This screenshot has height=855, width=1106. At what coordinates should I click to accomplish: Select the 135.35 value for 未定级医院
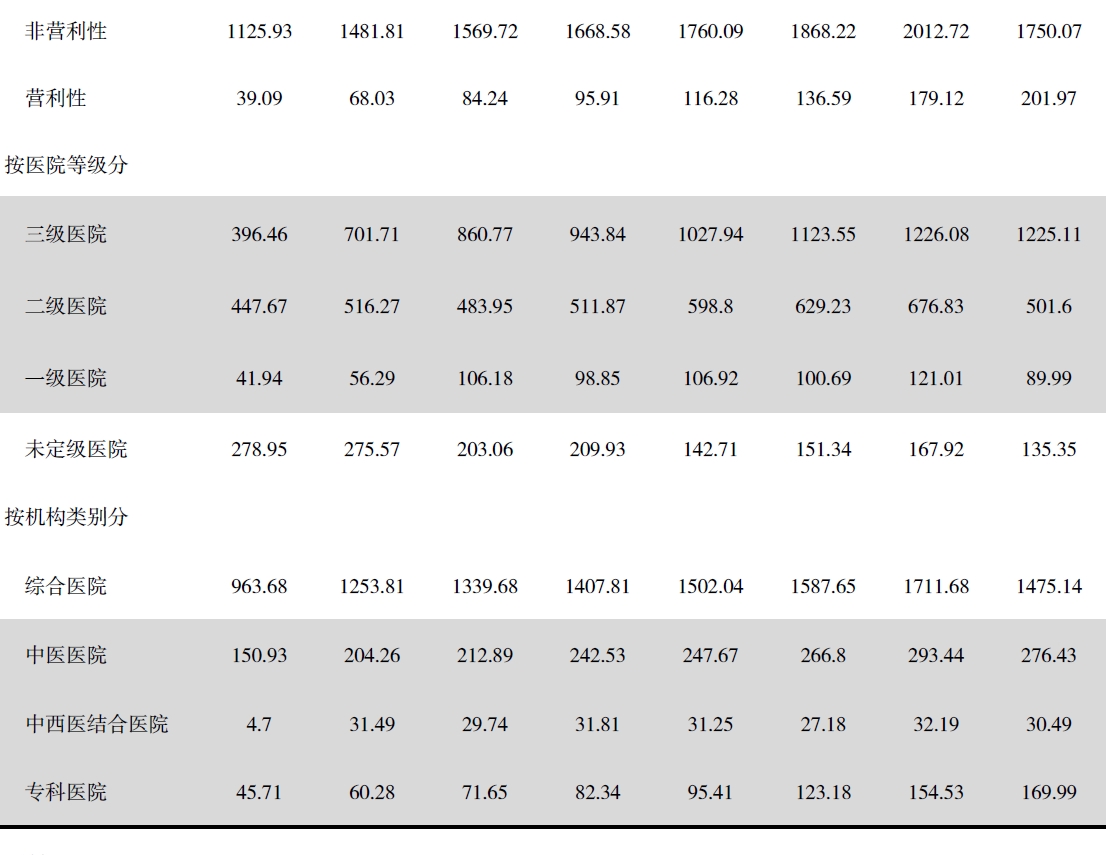point(1048,449)
